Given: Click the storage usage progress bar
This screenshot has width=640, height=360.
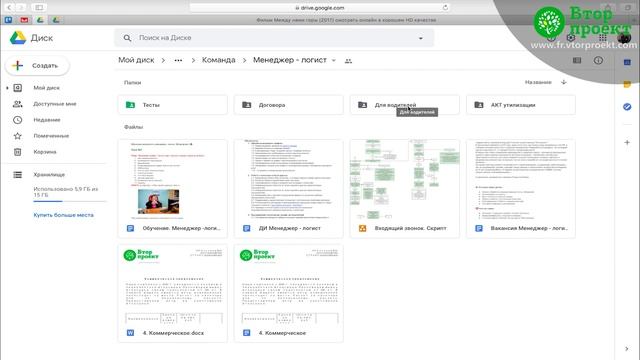Looking at the screenshot, I should [70, 201].
